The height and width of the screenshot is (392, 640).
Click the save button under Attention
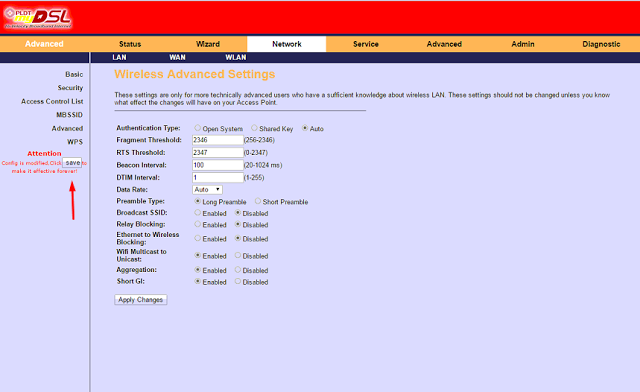(x=72, y=163)
